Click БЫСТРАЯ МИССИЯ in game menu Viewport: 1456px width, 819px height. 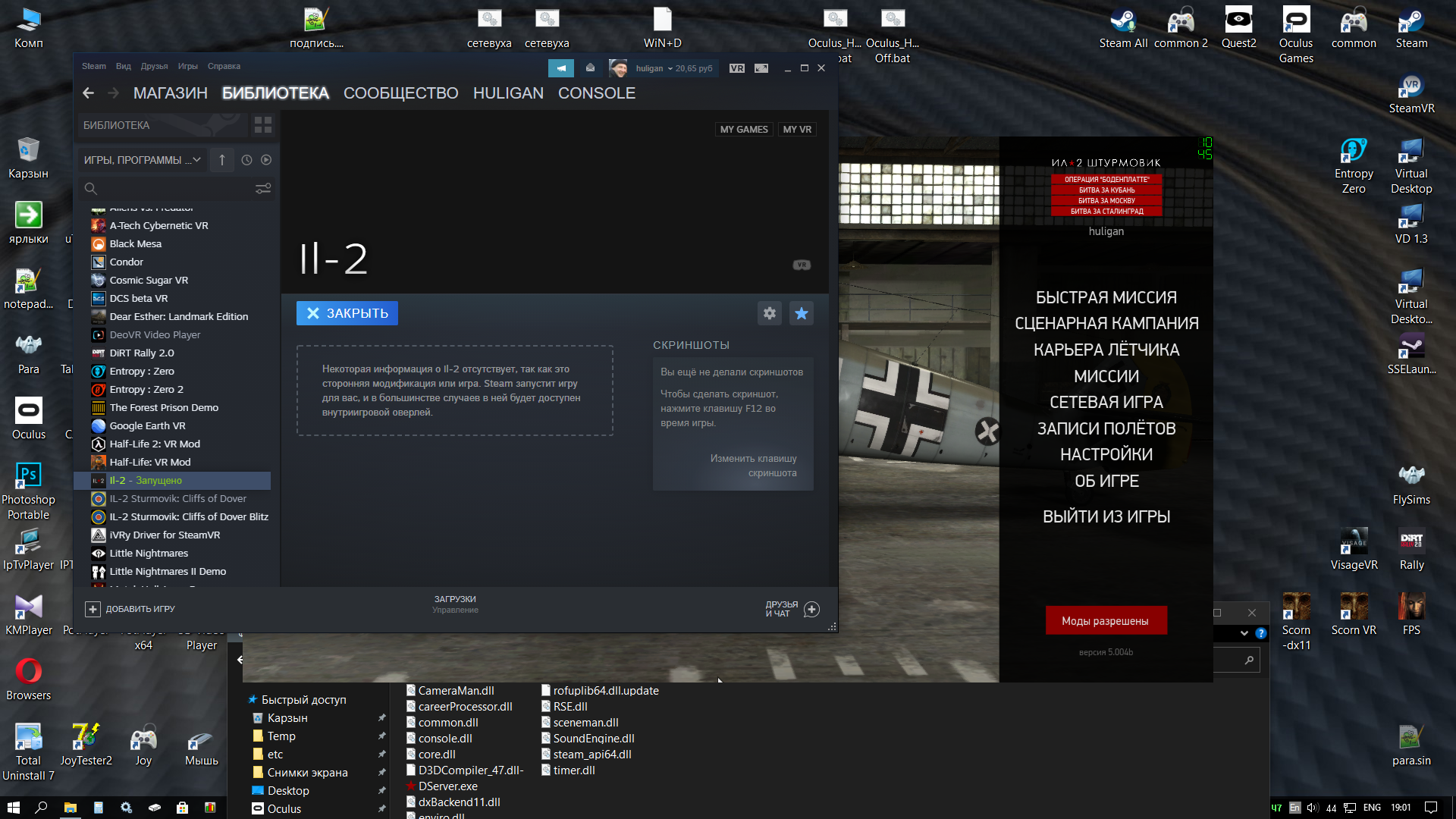[x=1106, y=297]
